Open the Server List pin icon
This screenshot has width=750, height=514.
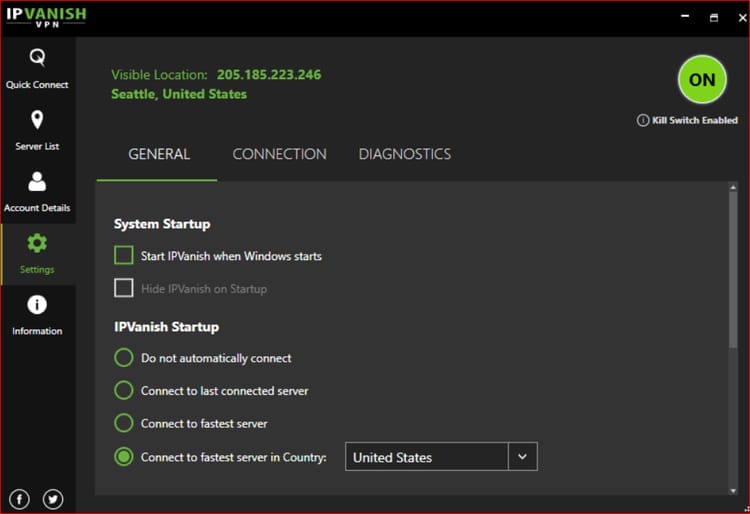coord(37,121)
